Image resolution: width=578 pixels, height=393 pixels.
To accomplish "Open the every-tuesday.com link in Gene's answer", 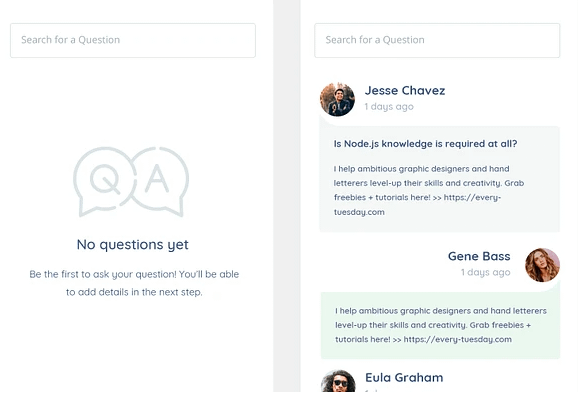I will pos(457,340).
